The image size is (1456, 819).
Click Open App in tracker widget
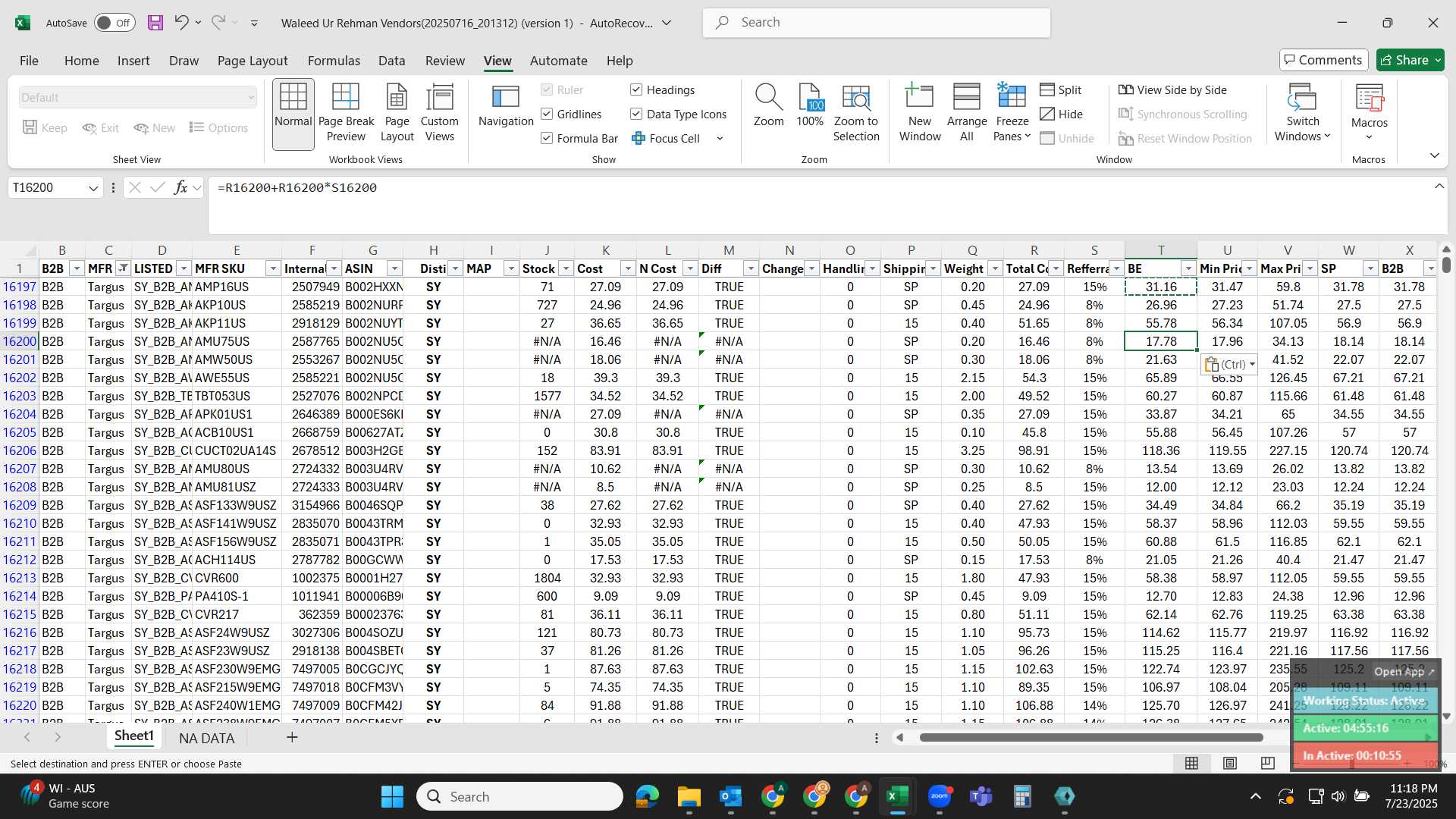(x=1404, y=671)
